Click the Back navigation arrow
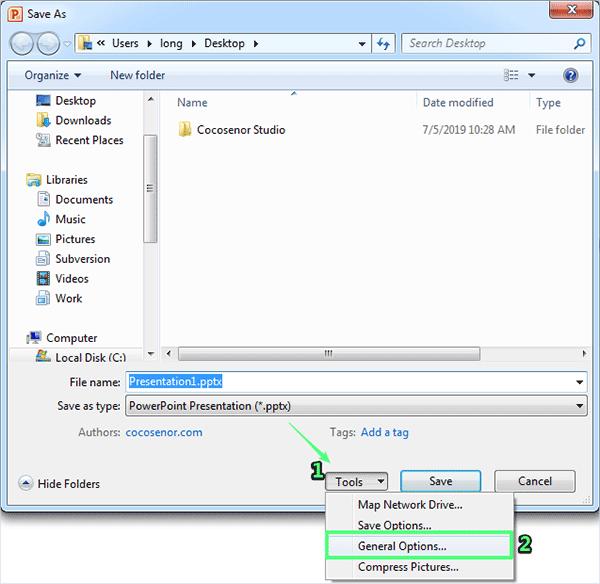Image resolution: width=600 pixels, height=584 pixels. click(x=22, y=43)
